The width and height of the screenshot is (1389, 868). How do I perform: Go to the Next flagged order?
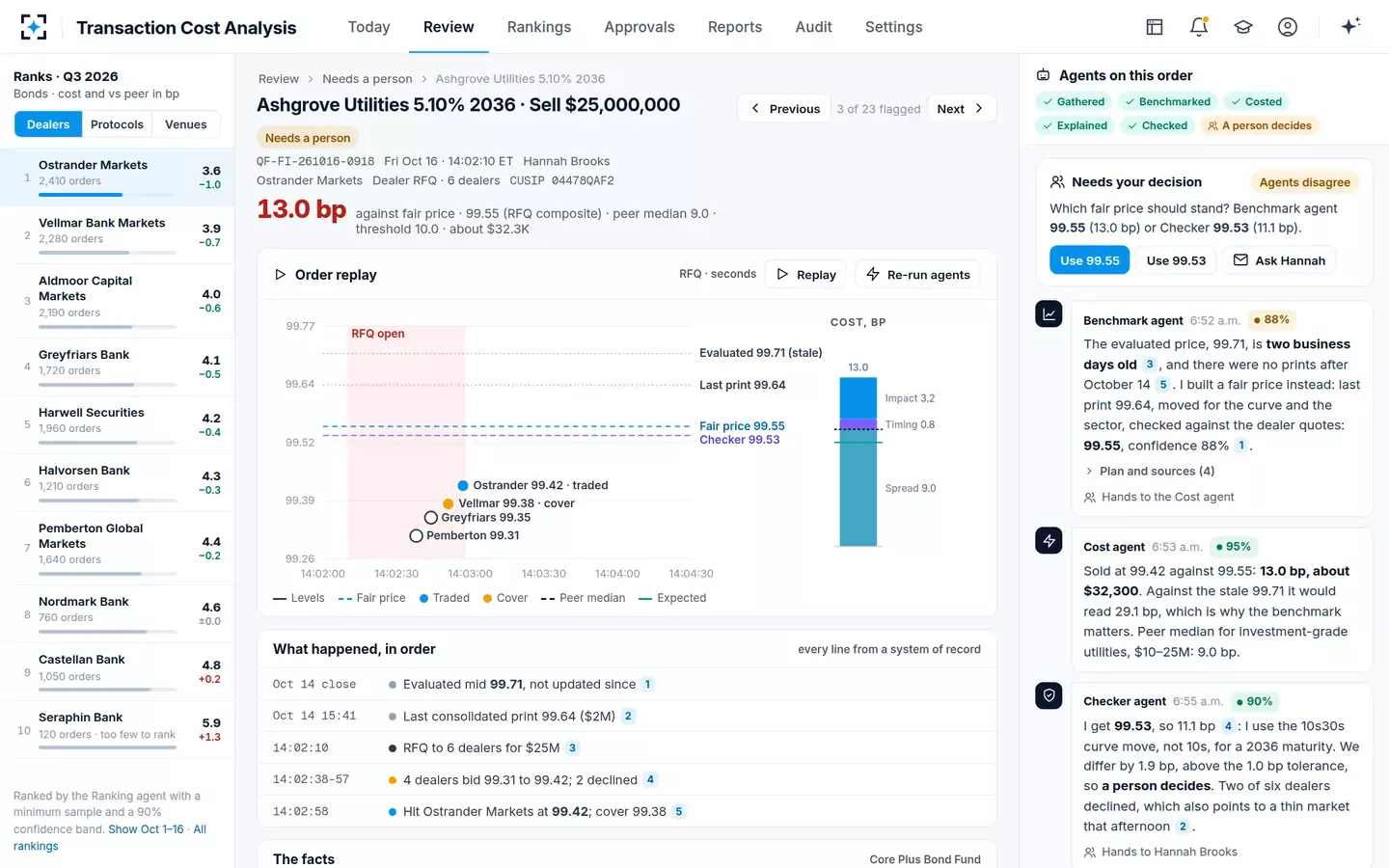(961, 109)
